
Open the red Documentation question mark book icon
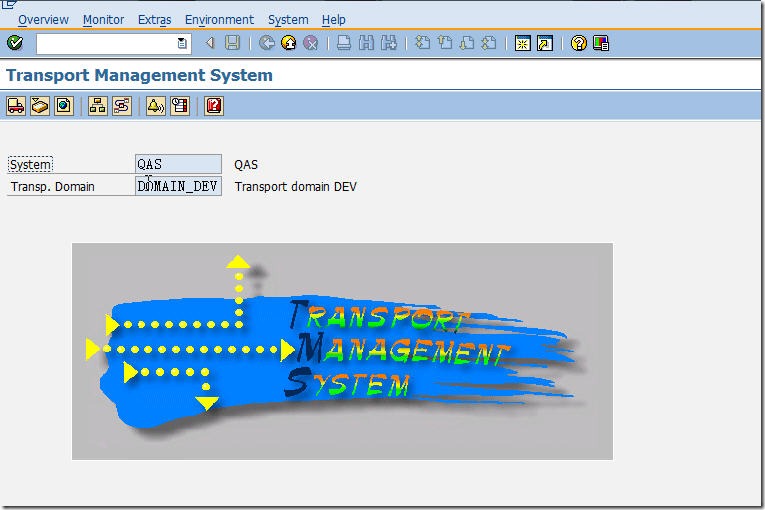click(214, 106)
